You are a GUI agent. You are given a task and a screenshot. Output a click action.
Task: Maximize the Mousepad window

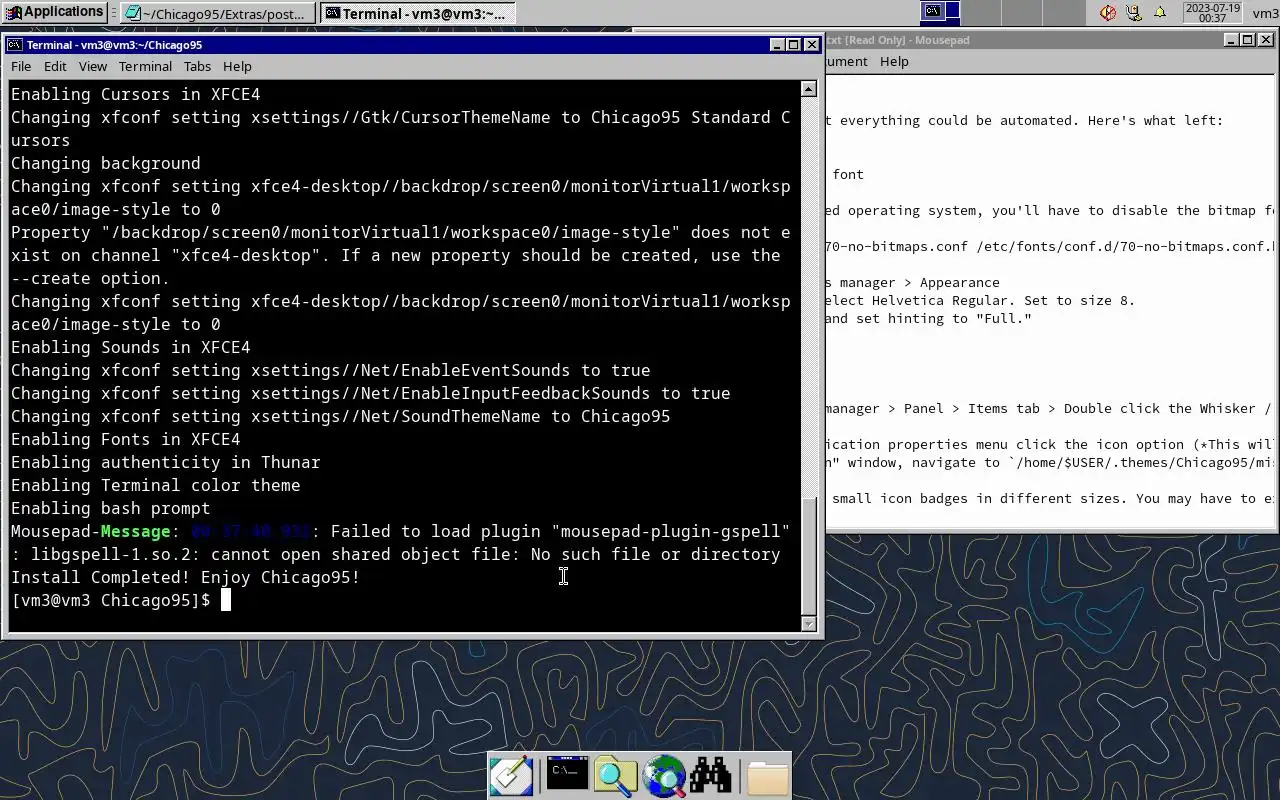[x=1248, y=40]
